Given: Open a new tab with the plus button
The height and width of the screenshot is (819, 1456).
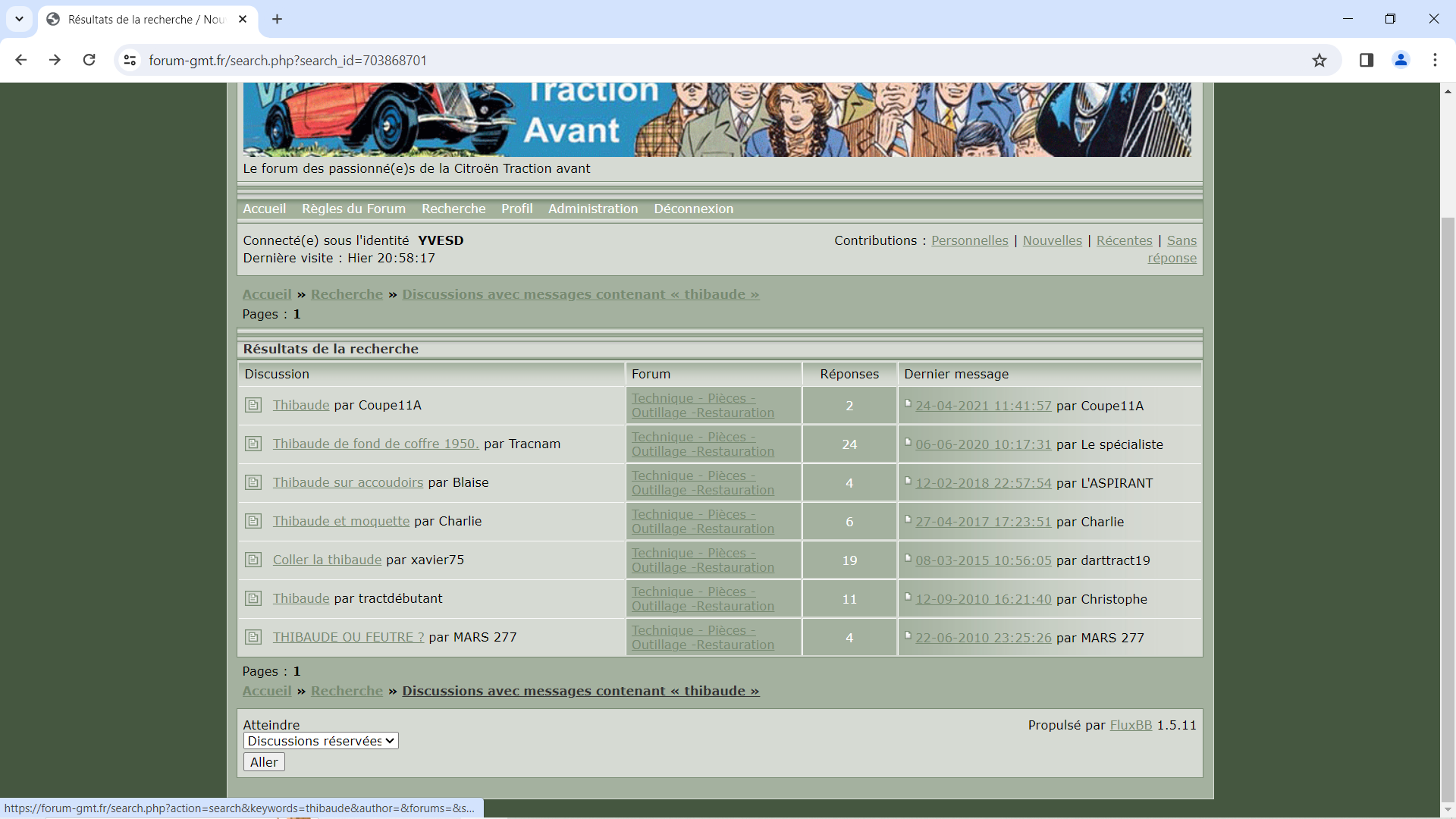Looking at the screenshot, I should coord(278,19).
